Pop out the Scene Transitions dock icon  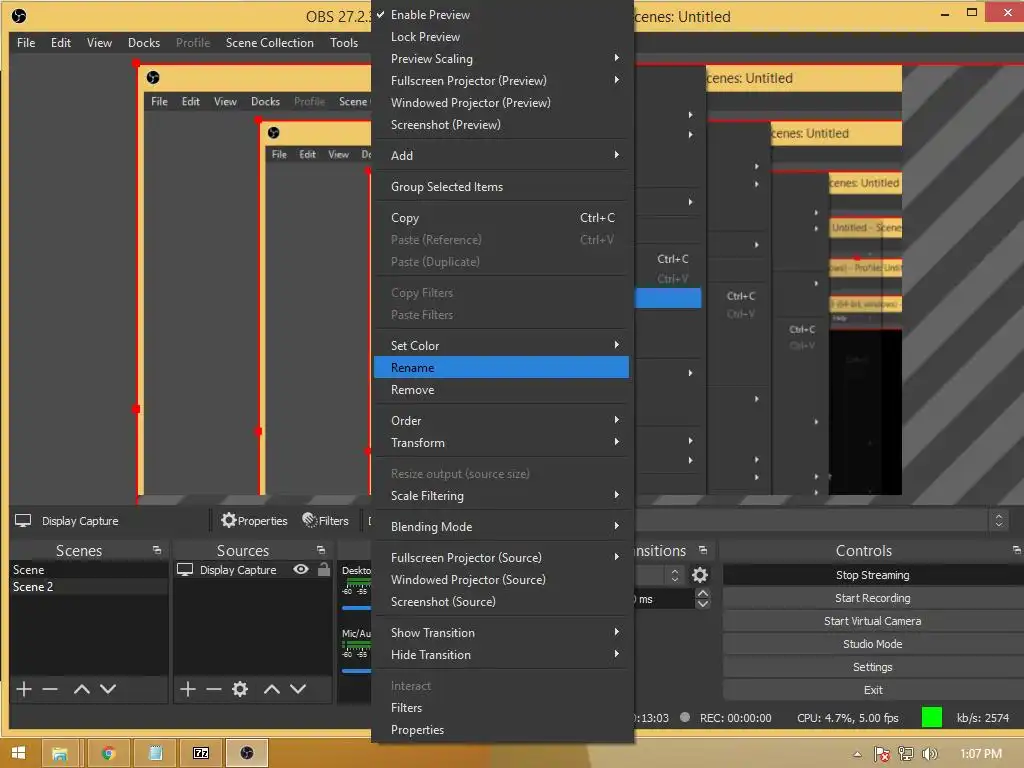tap(703, 551)
